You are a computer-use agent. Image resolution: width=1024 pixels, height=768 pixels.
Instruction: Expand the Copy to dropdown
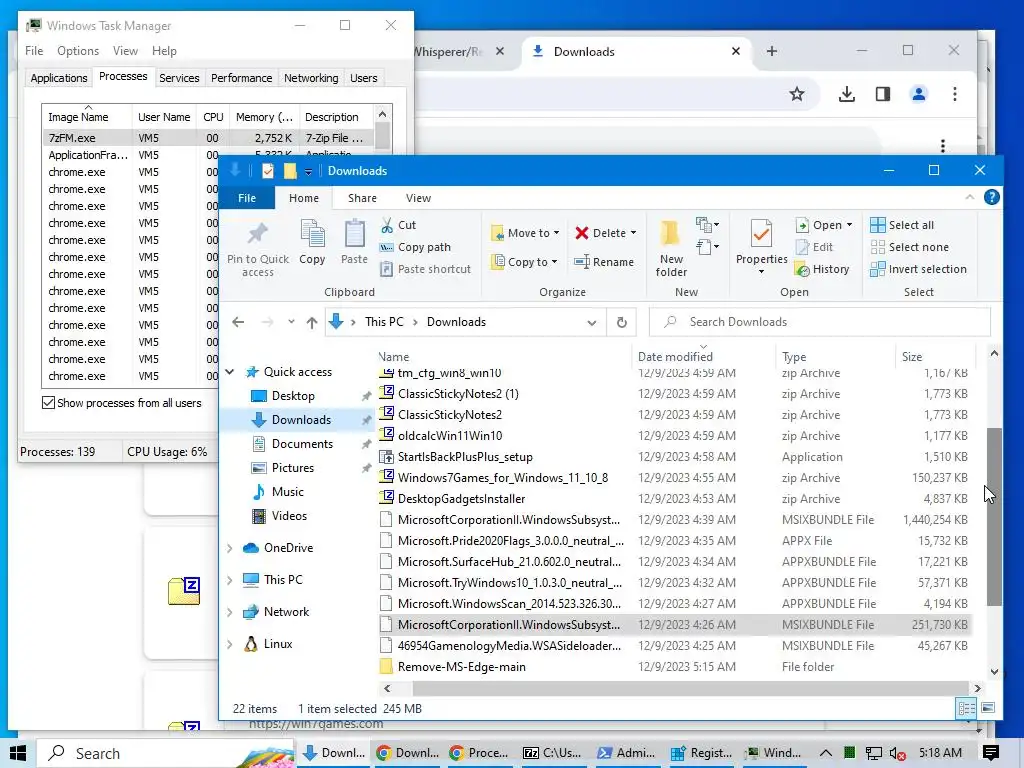554,262
